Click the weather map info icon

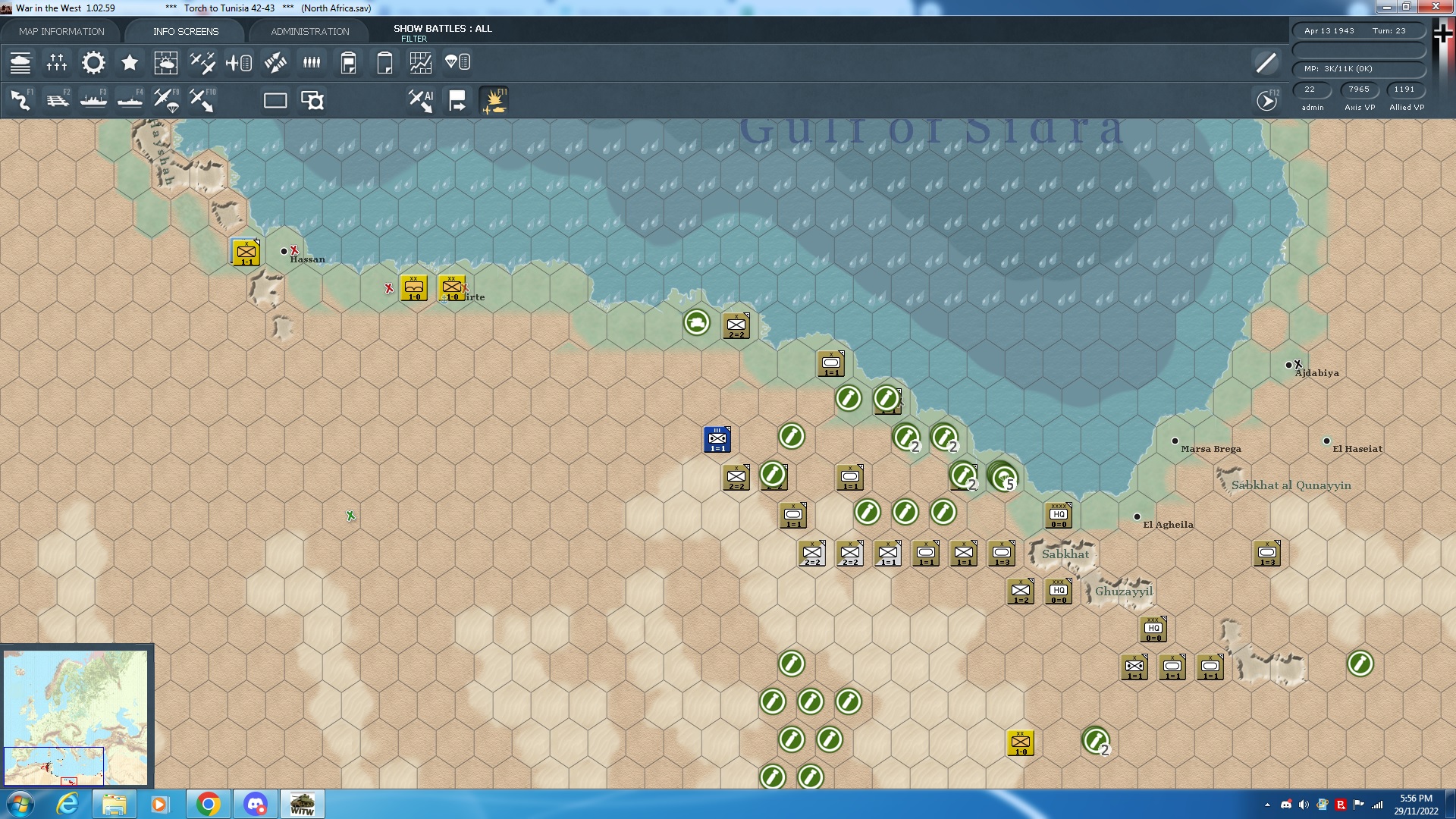pos(165,62)
